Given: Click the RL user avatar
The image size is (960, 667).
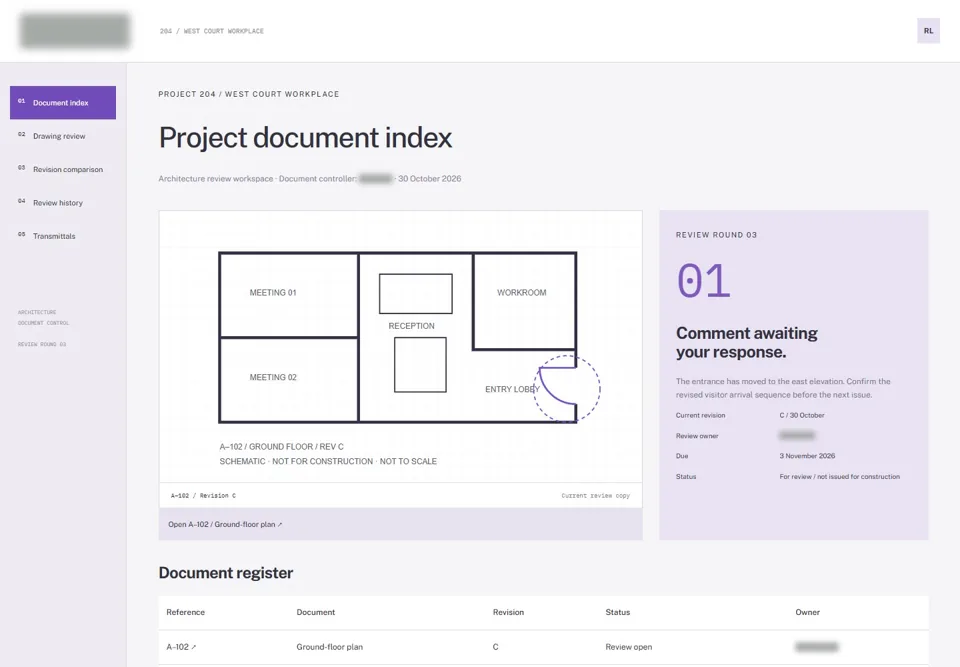Looking at the screenshot, I should [x=928, y=31].
